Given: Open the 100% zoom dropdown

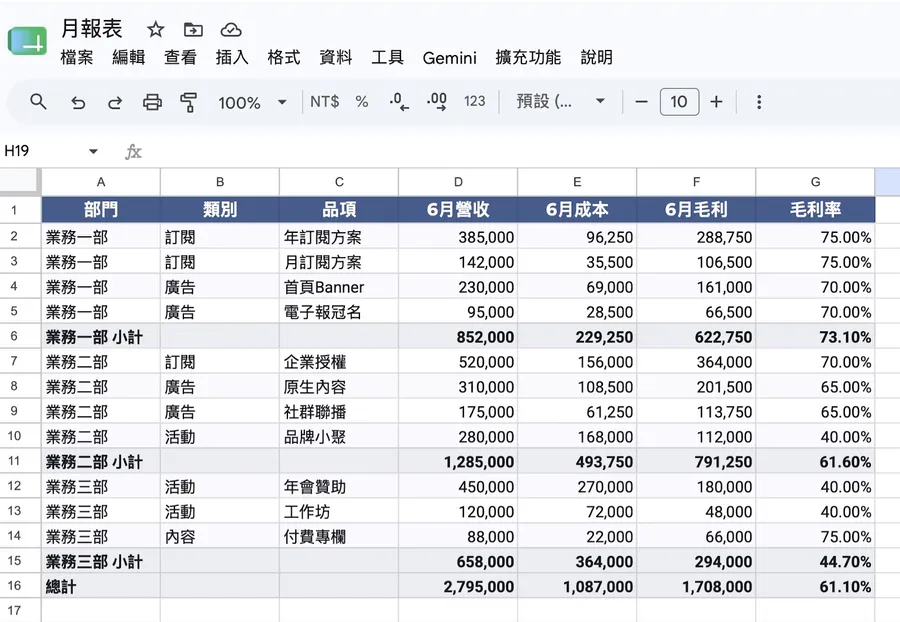Looking at the screenshot, I should [253, 103].
